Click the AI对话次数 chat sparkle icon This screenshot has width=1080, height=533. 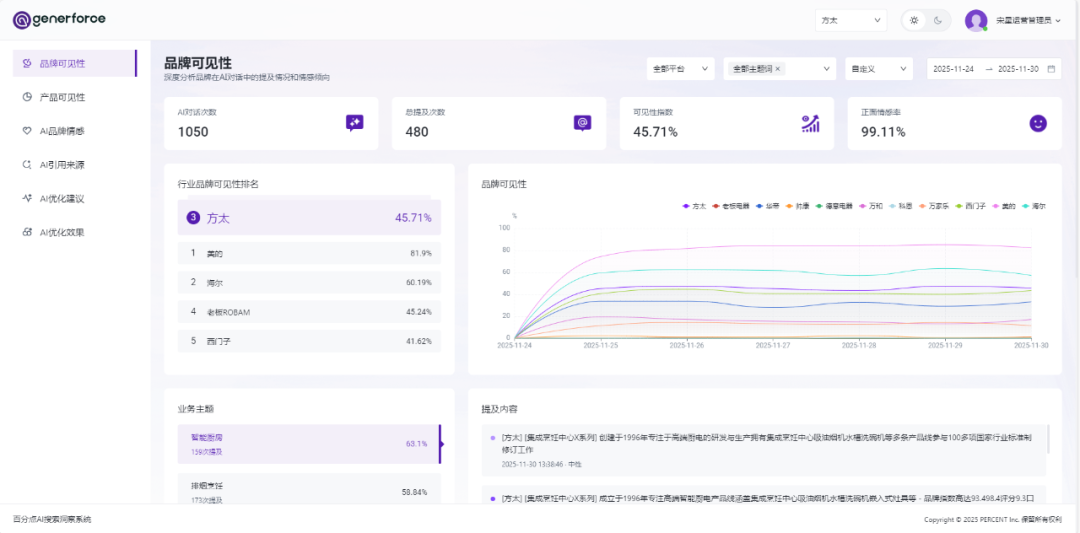(x=354, y=123)
